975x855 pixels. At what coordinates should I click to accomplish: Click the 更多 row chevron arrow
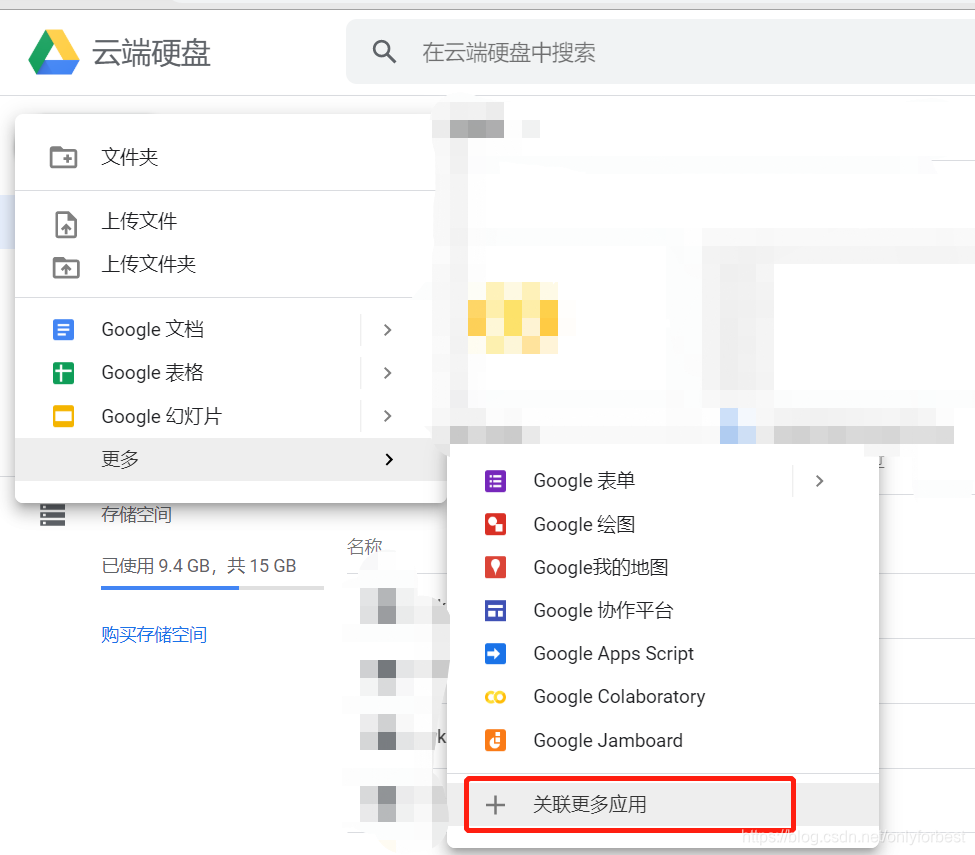389,460
